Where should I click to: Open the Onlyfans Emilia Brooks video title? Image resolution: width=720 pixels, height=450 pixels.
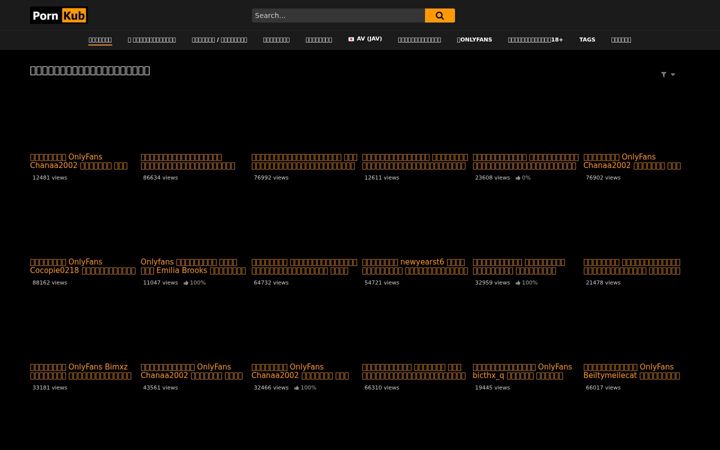193,266
